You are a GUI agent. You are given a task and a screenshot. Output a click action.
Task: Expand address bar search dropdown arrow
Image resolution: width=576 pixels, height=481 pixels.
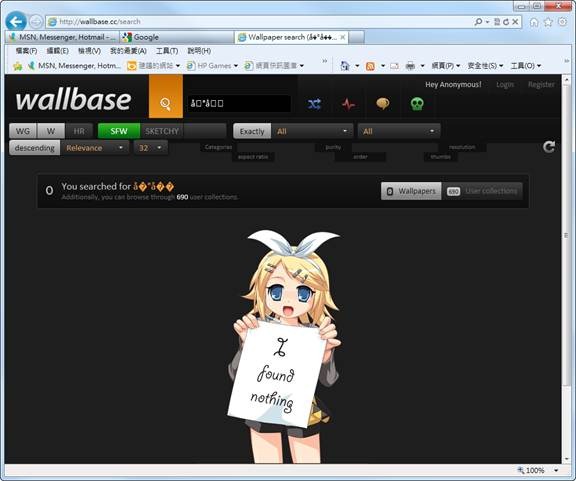pos(487,22)
